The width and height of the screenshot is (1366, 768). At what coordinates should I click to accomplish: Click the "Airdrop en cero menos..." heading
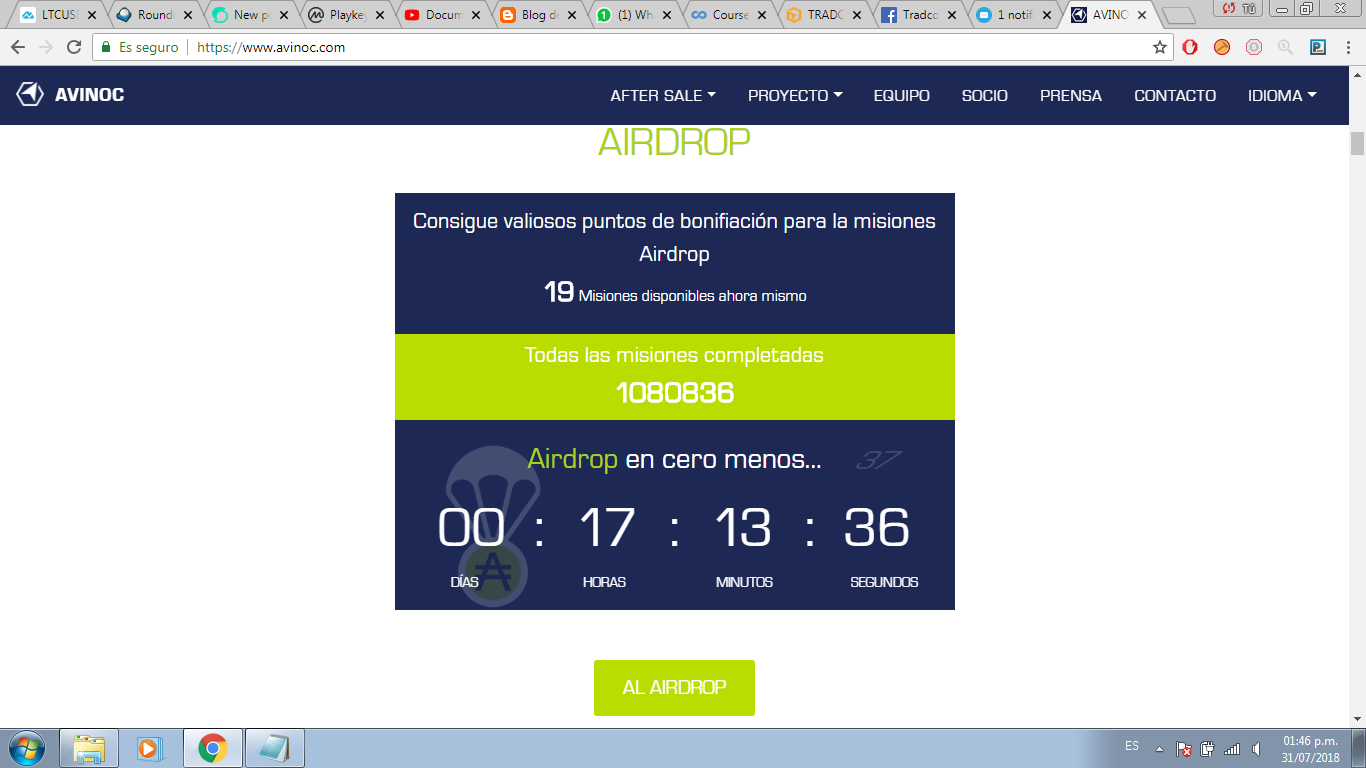click(674, 460)
